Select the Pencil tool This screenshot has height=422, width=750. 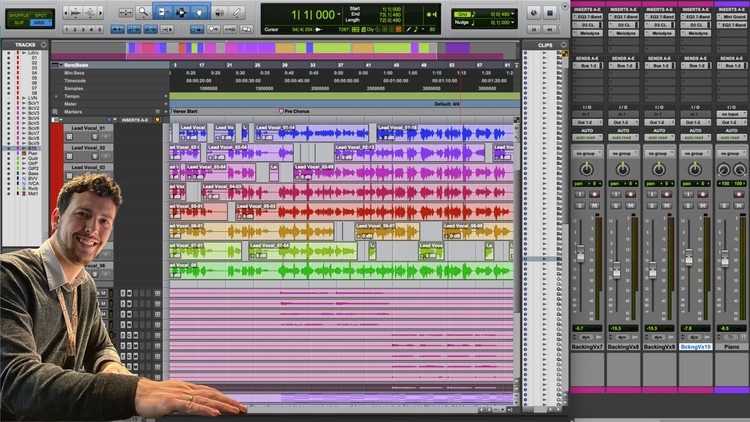pos(237,12)
